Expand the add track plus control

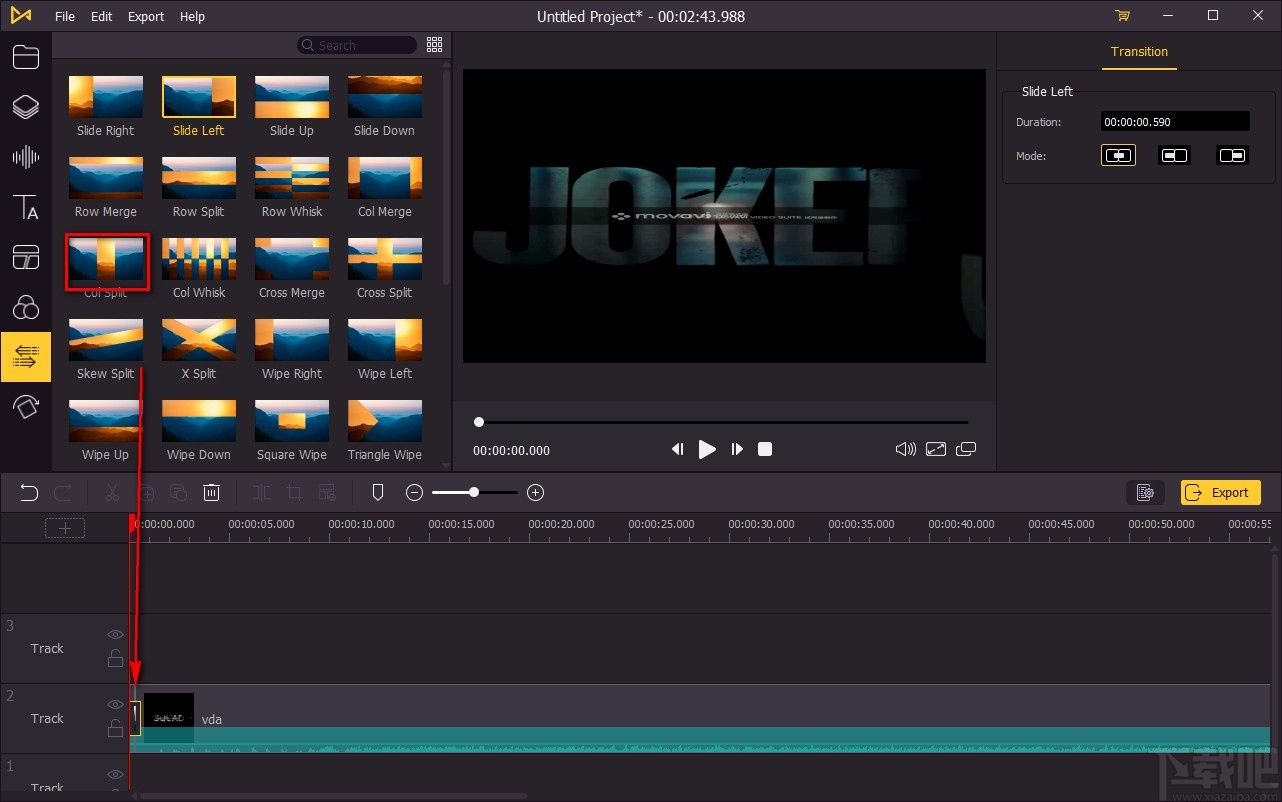(x=64, y=527)
